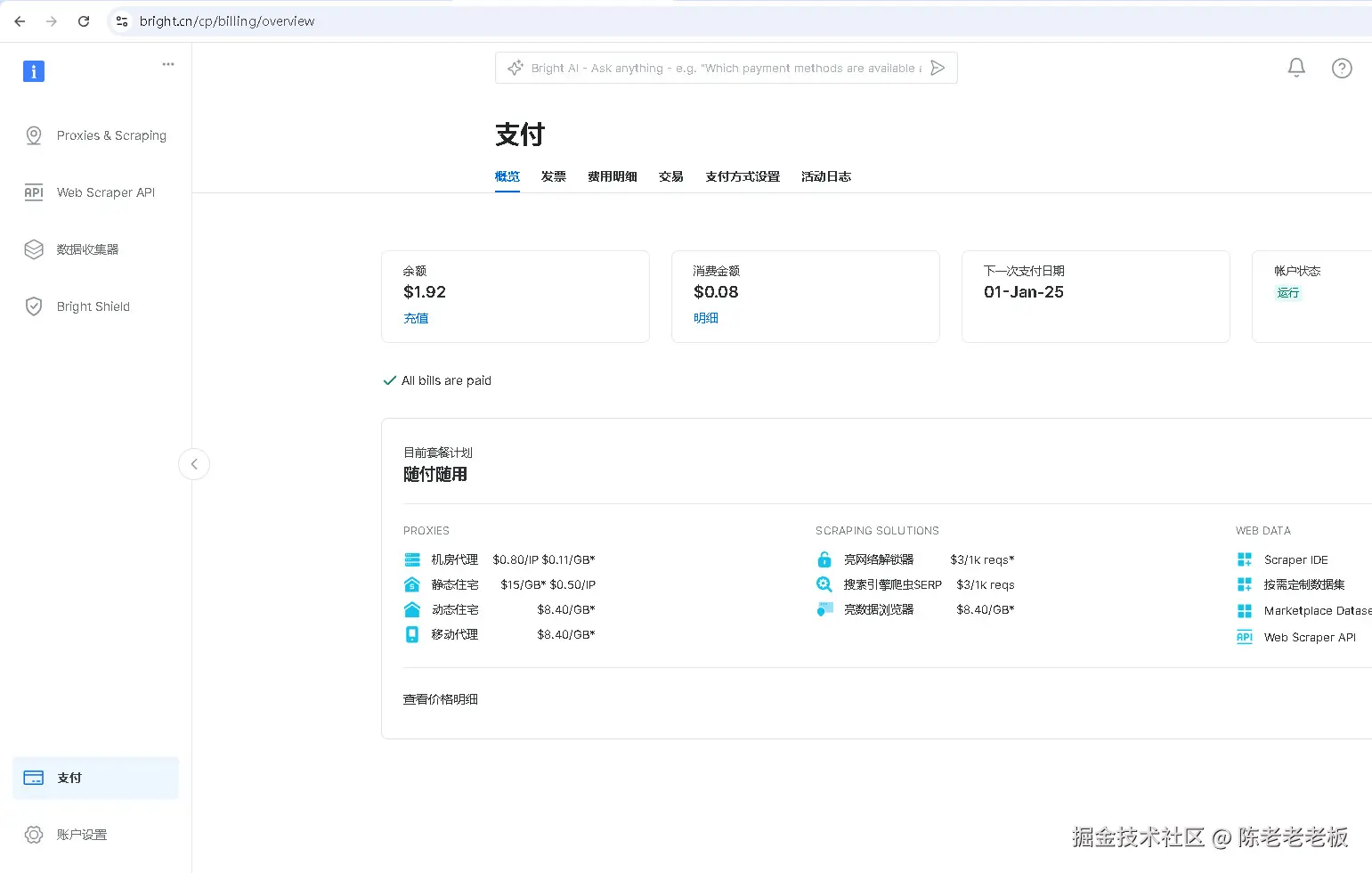Click the Bright Shield checkmark shield icon
This screenshot has width=1372, height=873.
pyautogui.click(x=34, y=306)
